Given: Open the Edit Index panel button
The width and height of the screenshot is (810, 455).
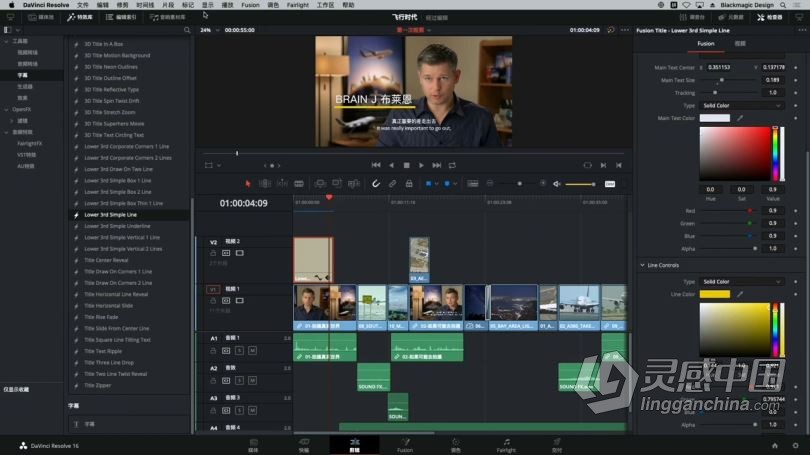Looking at the screenshot, I should click(120, 17).
